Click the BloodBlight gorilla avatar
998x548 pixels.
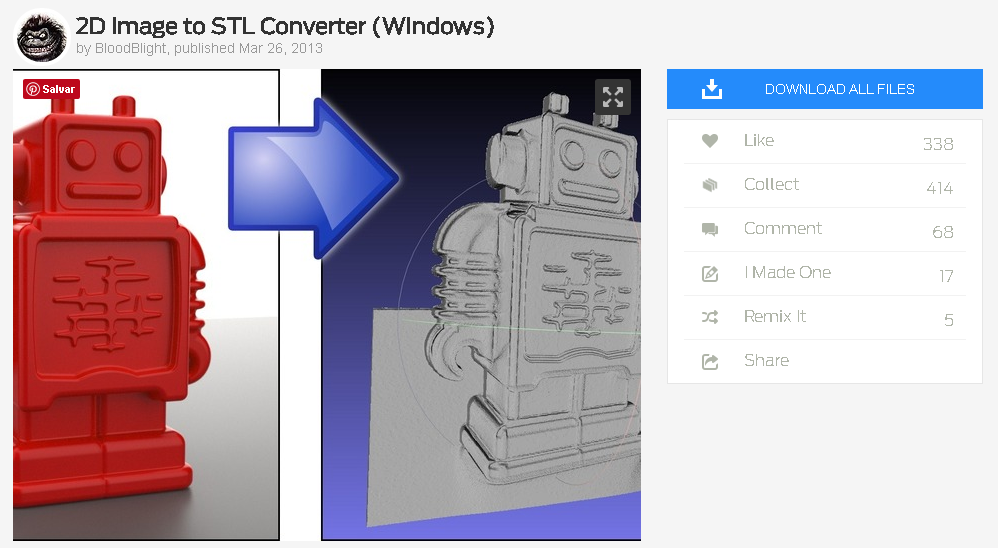(x=41, y=36)
